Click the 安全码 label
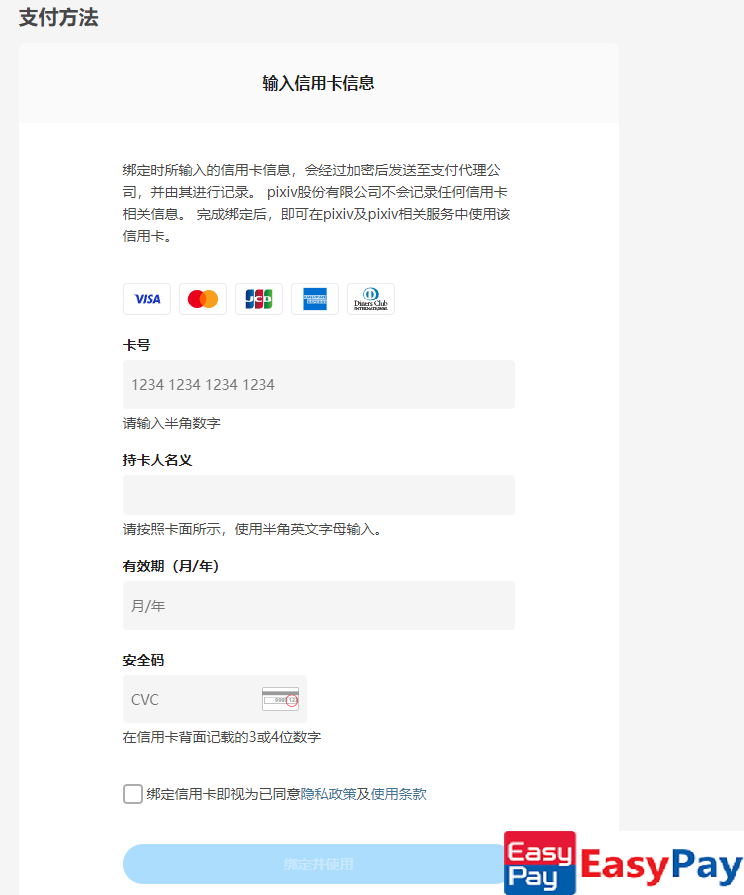Image resolution: width=744 pixels, height=895 pixels. [x=143, y=660]
